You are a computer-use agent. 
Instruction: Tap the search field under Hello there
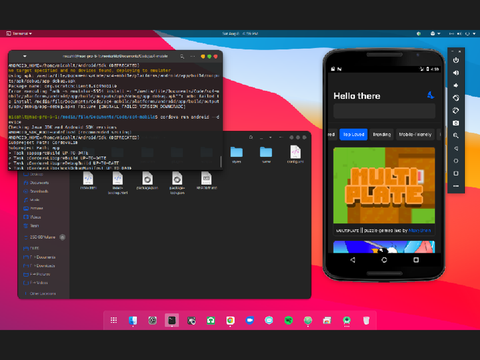click(x=384, y=111)
